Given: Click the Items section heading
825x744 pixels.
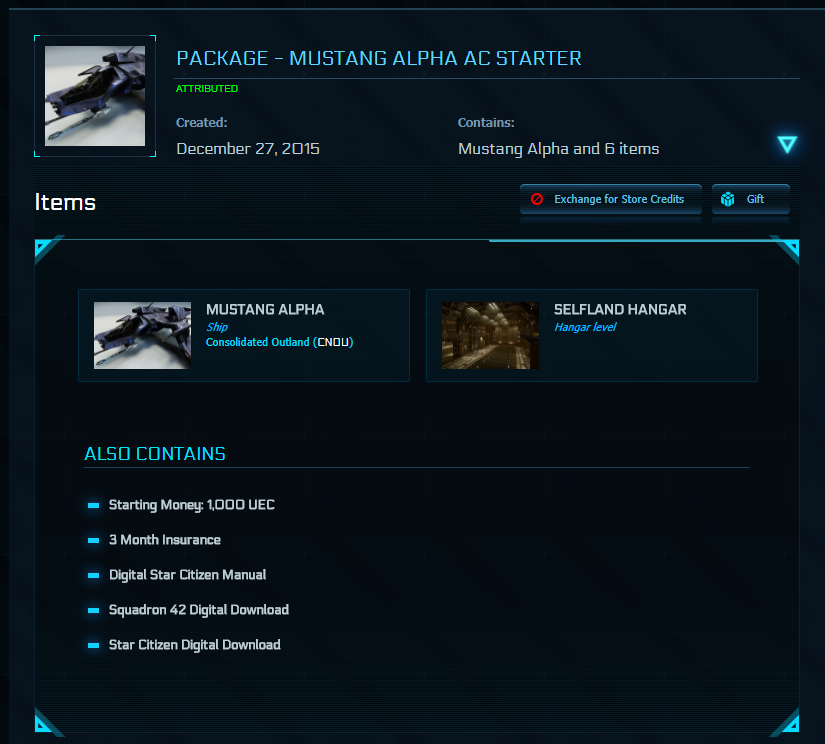Looking at the screenshot, I should [x=65, y=202].
